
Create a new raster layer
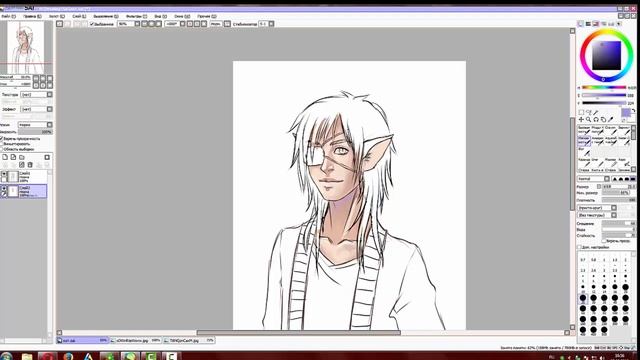(5, 157)
